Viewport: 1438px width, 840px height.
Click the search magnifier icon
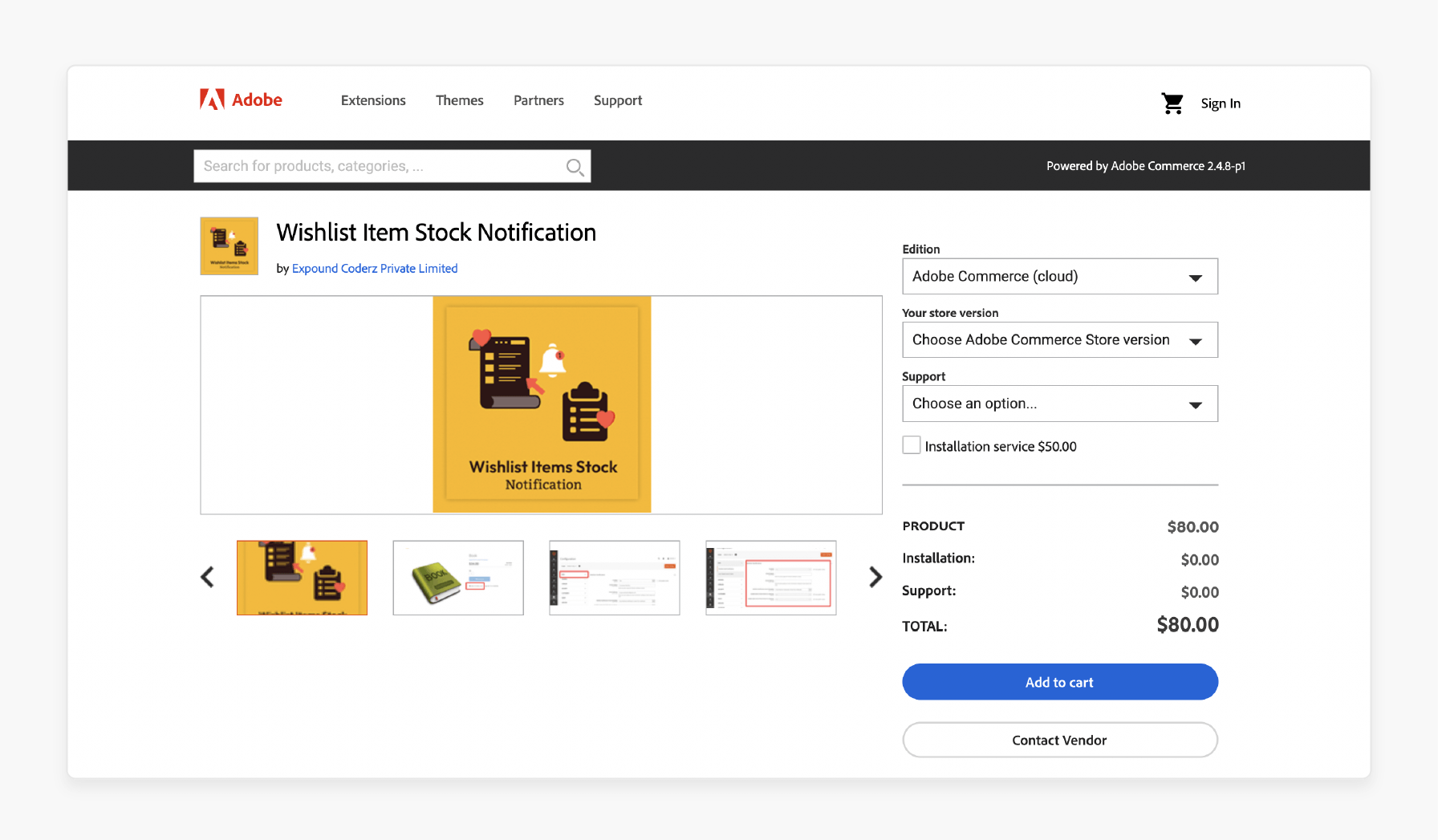[x=575, y=167]
